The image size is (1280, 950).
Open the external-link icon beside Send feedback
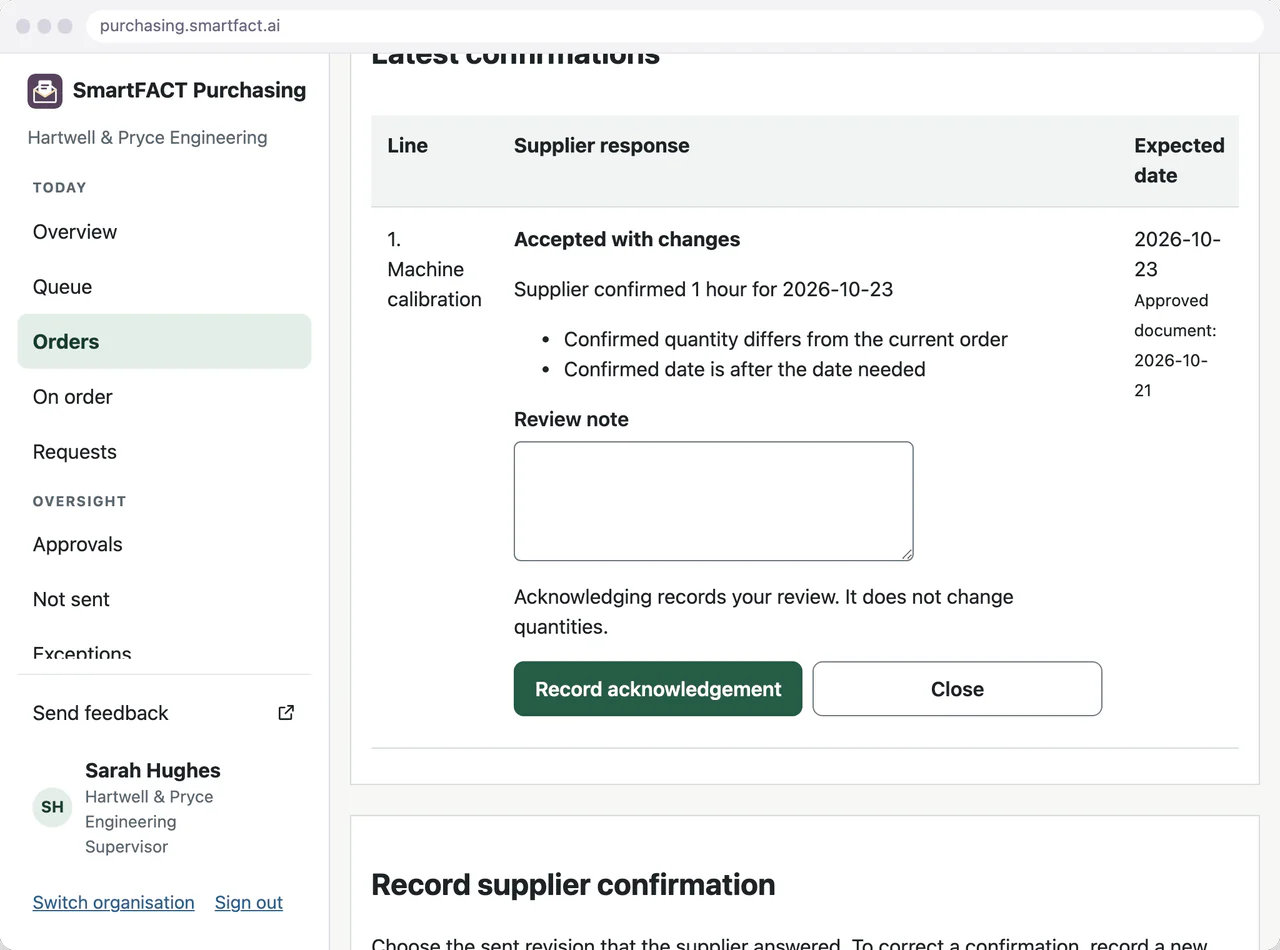click(286, 713)
